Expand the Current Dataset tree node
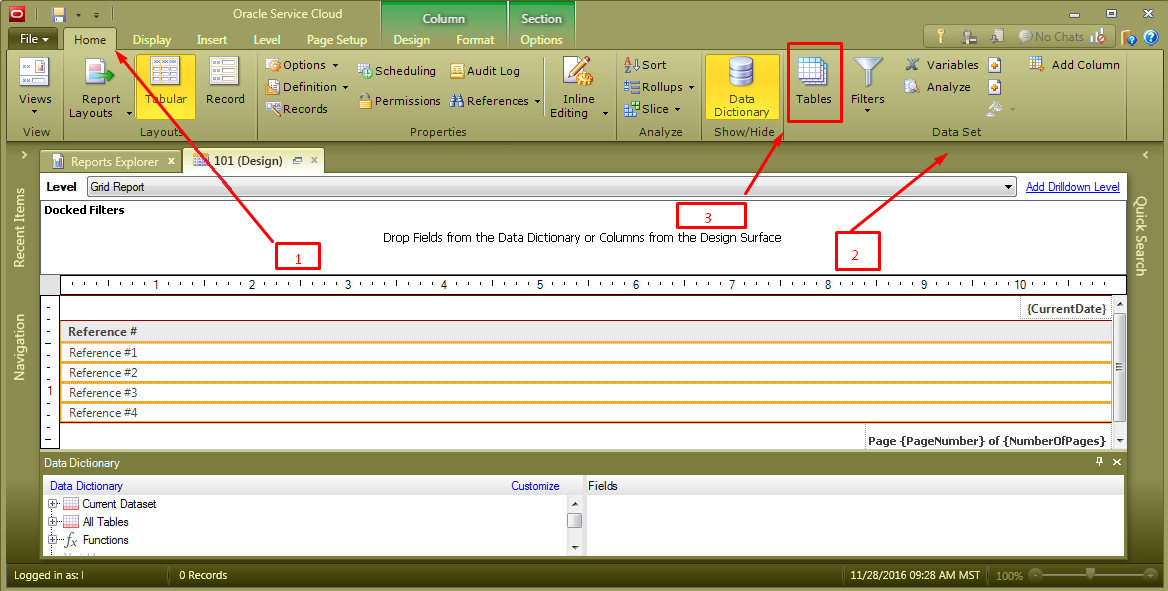The width and height of the screenshot is (1168, 591). pos(54,504)
